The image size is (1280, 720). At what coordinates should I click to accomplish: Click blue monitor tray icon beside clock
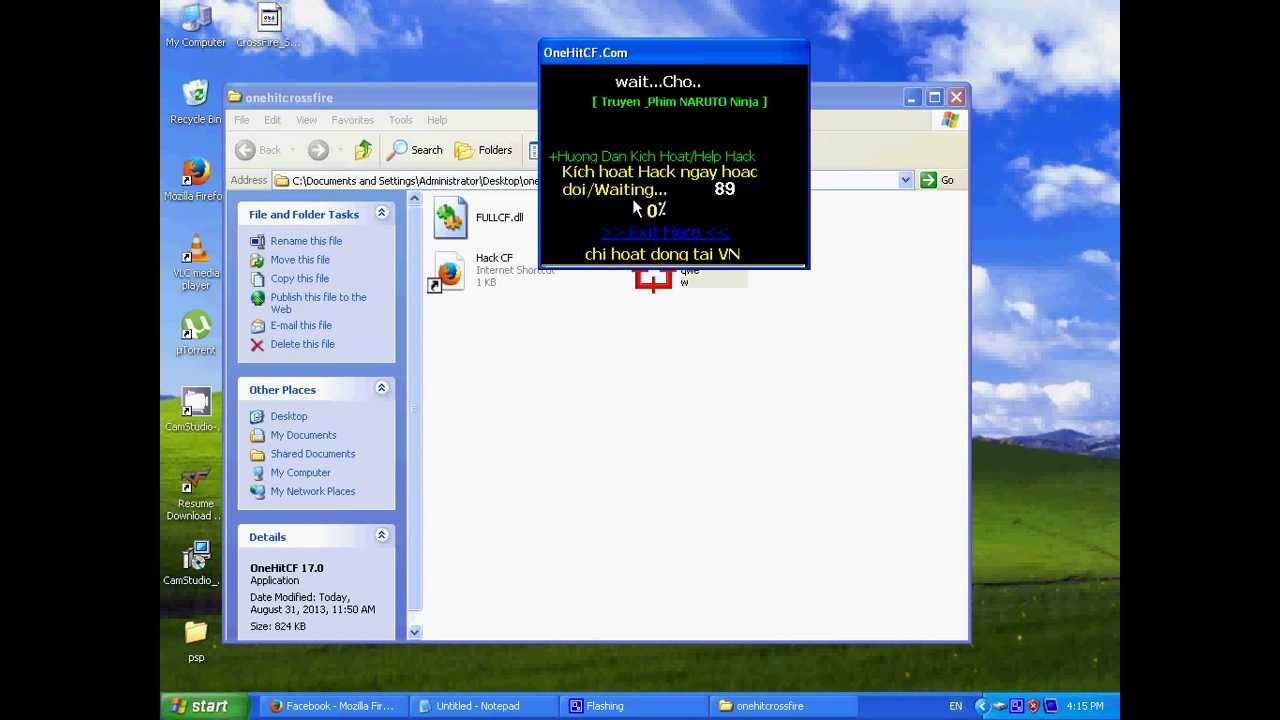tap(1051, 706)
